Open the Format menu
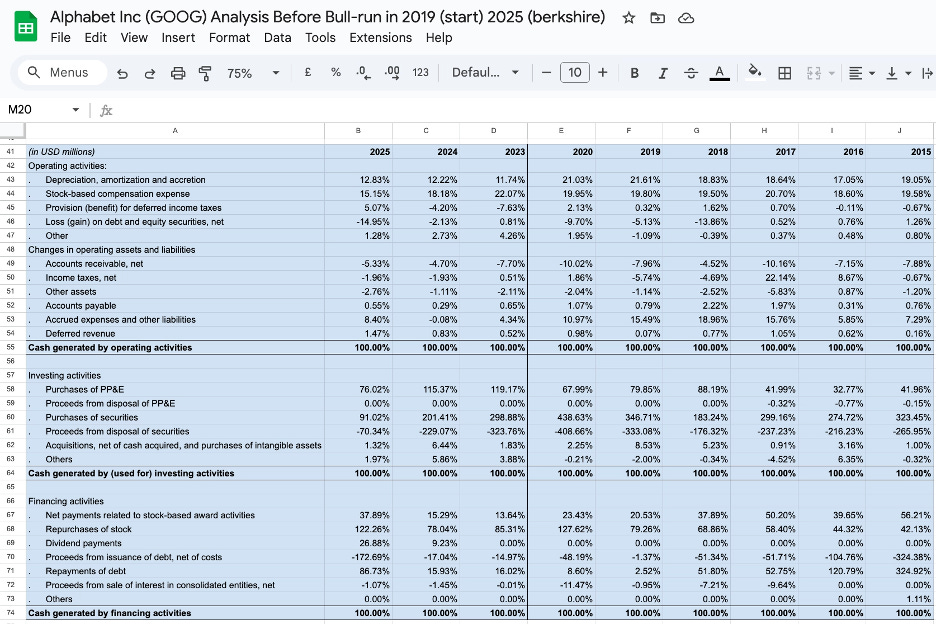Viewport: 936px width, 624px height. click(229, 38)
